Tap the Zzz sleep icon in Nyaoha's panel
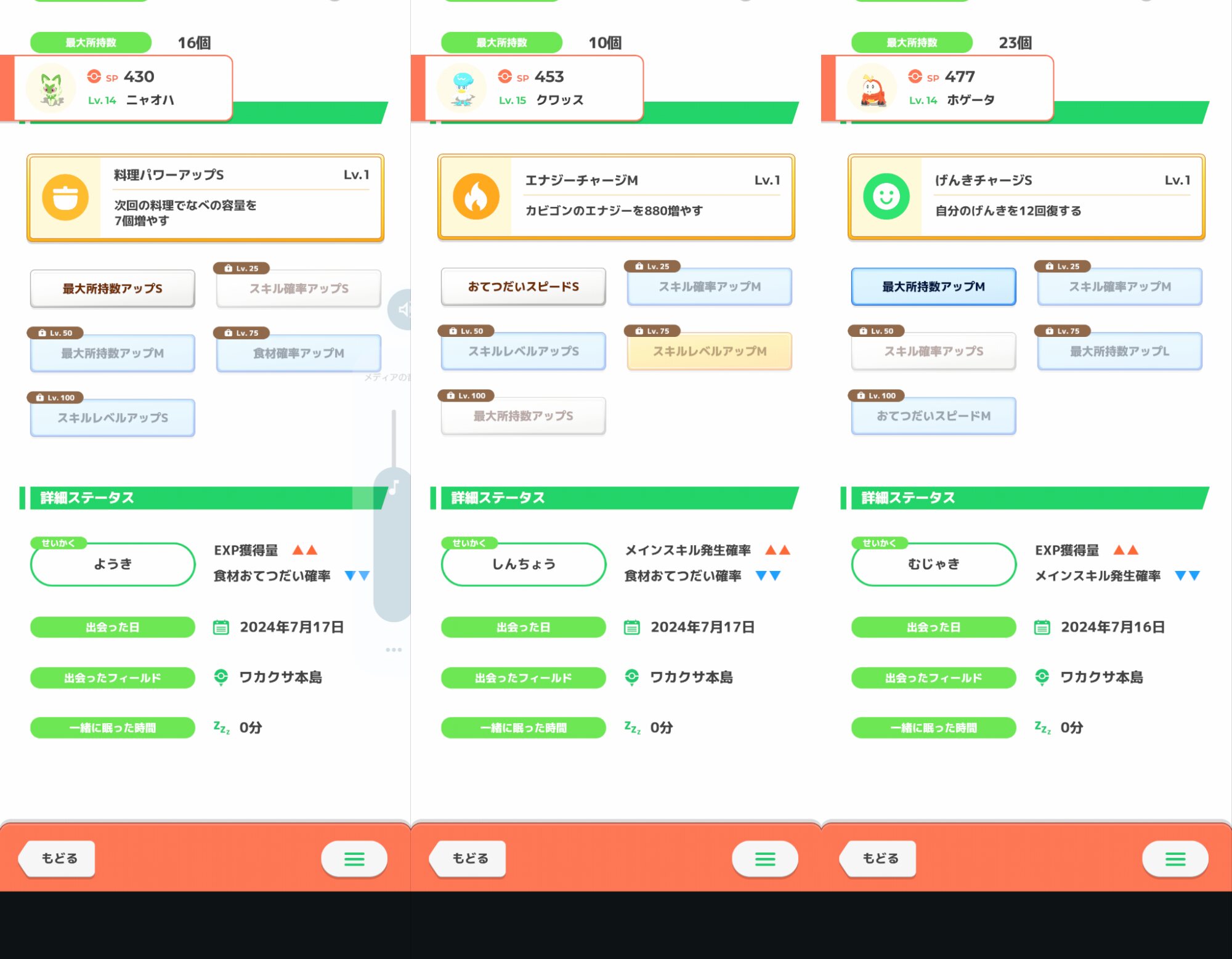This screenshot has height=959, width=1232. (x=221, y=727)
